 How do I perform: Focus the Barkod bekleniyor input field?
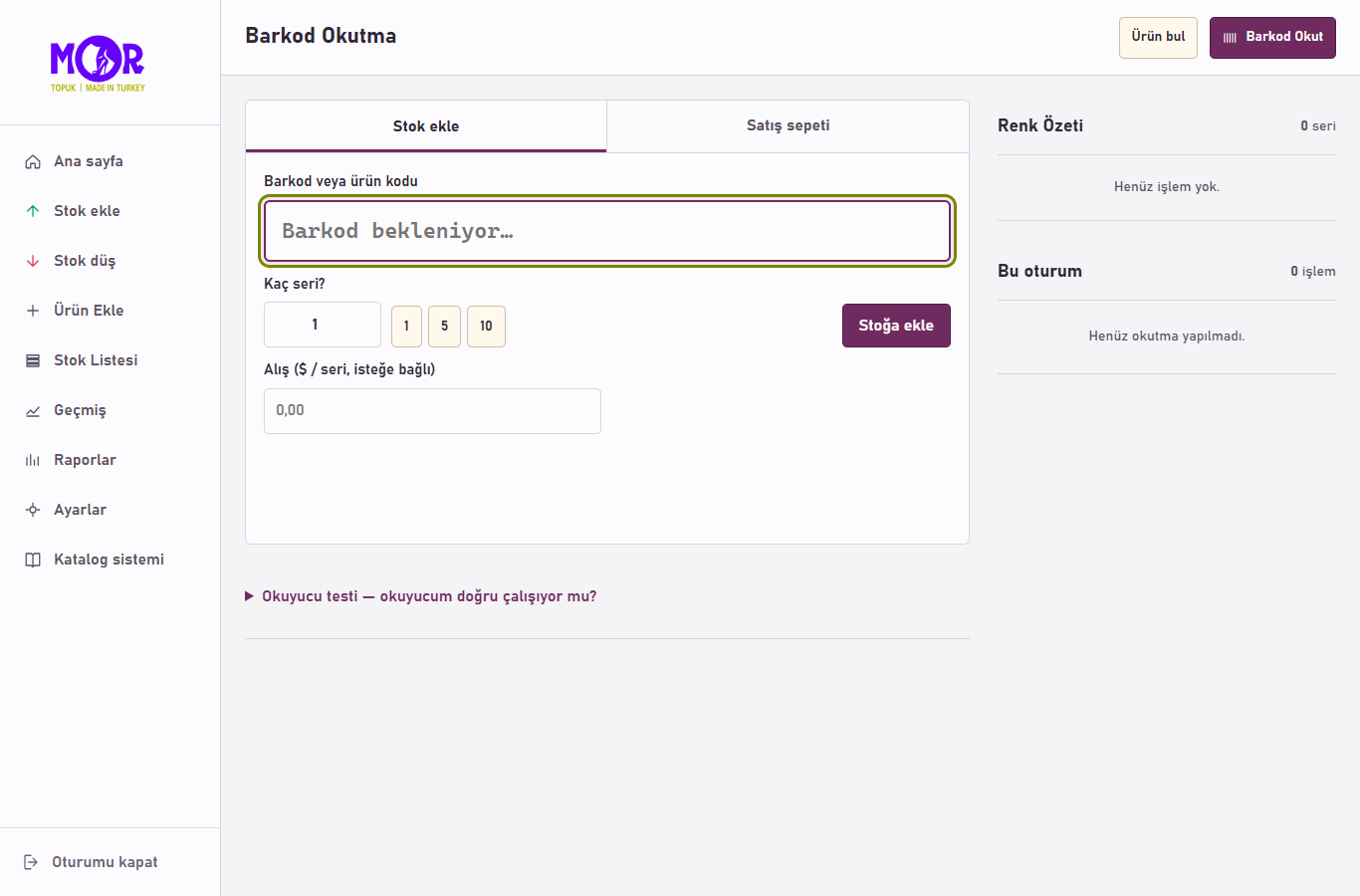pos(607,231)
